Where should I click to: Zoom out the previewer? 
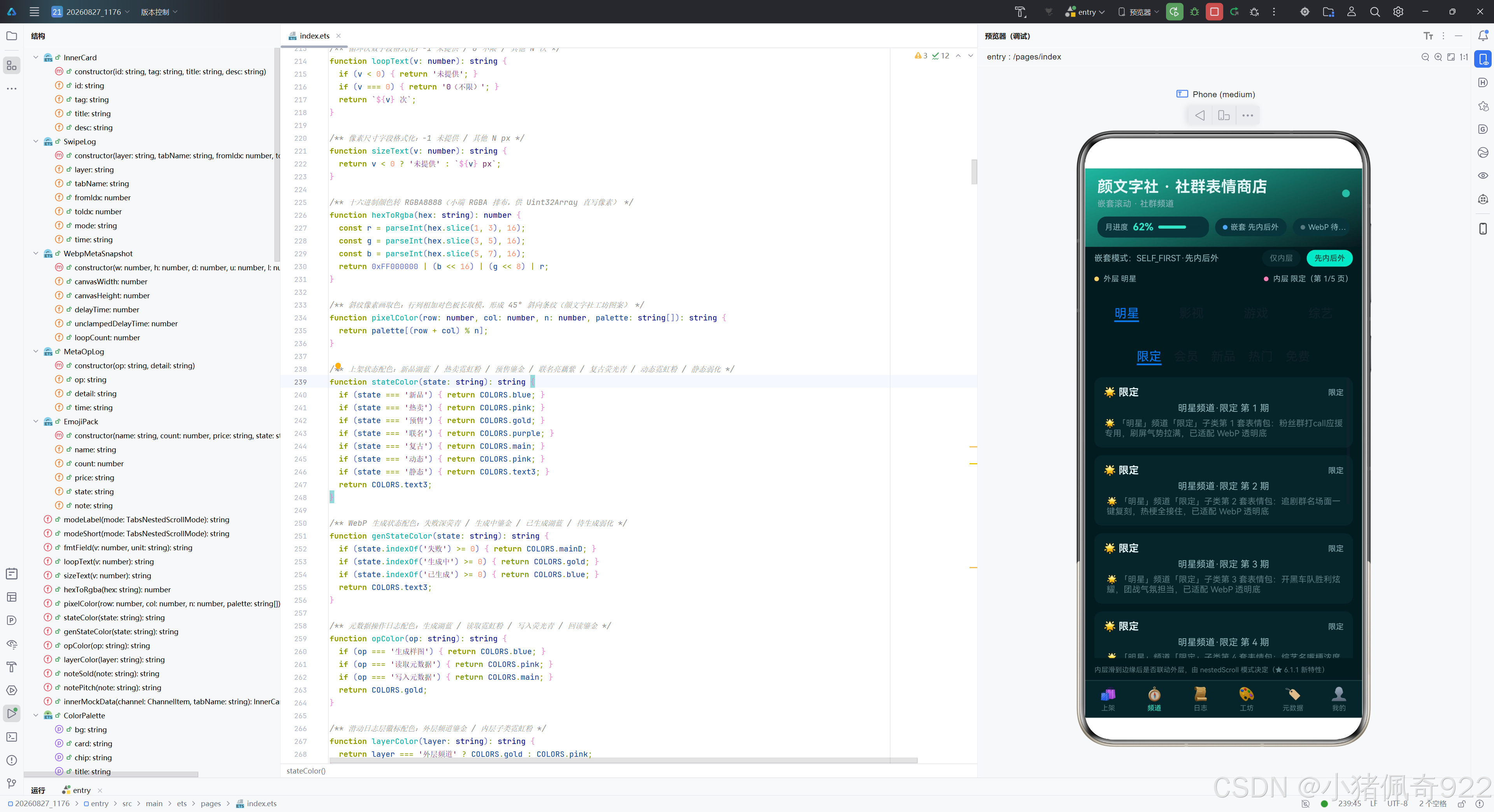click(1425, 57)
